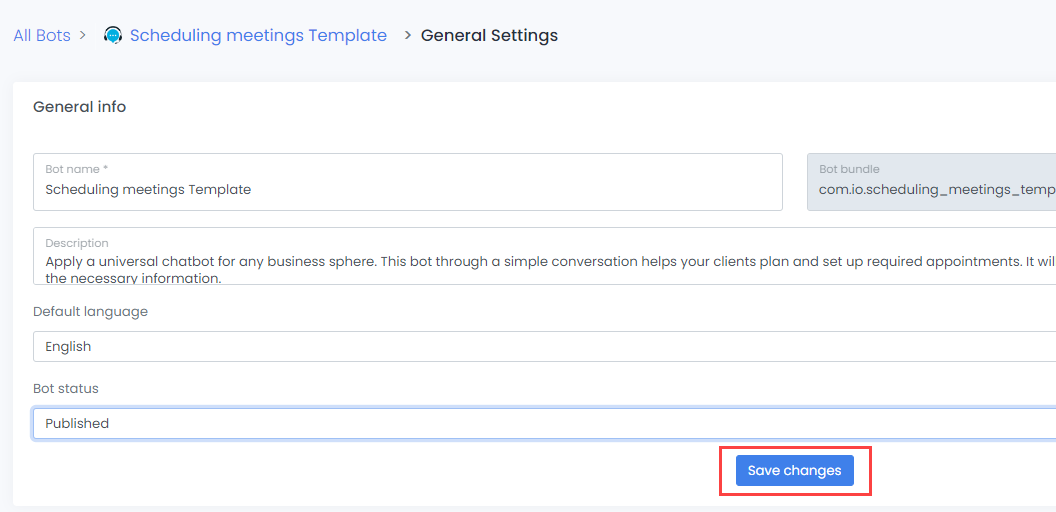Image resolution: width=1056 pixels, height=512 pixels.
Task: Click the Default language label
Action: 90,312
